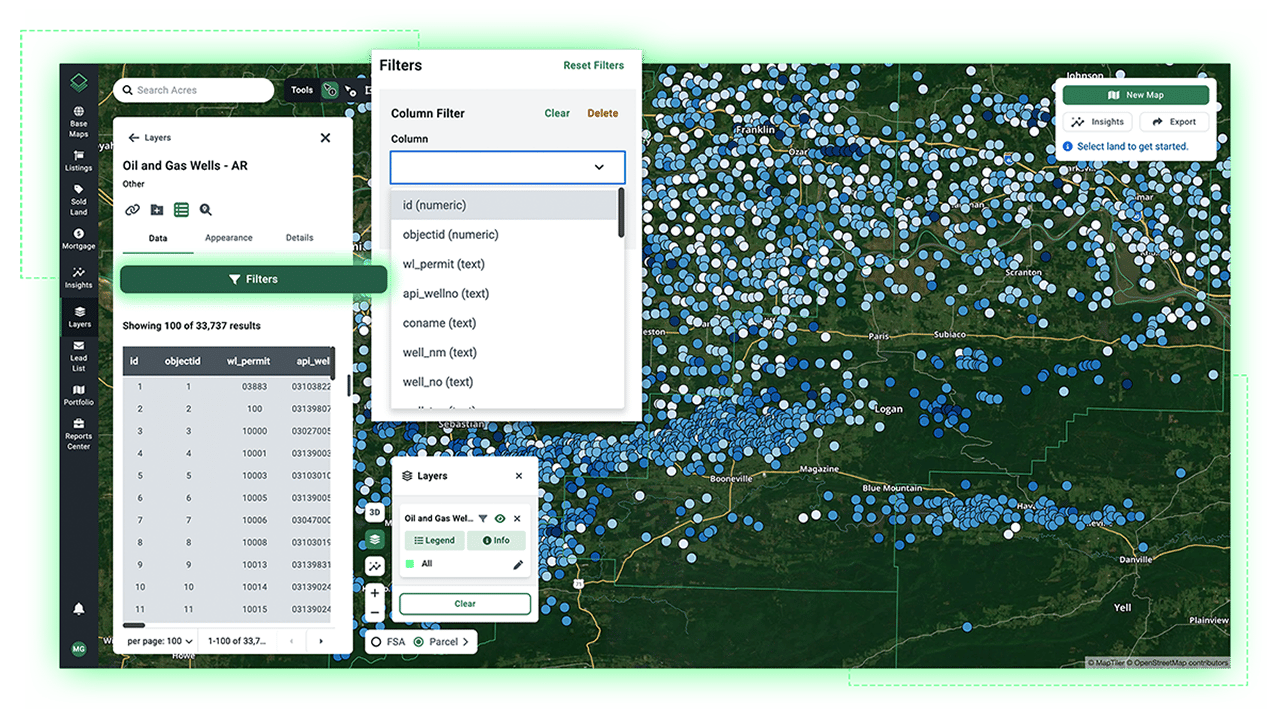1280x720 pixels.
Task: Click the magnifier zoom-to-layer icon
Action: pos(205,210)
